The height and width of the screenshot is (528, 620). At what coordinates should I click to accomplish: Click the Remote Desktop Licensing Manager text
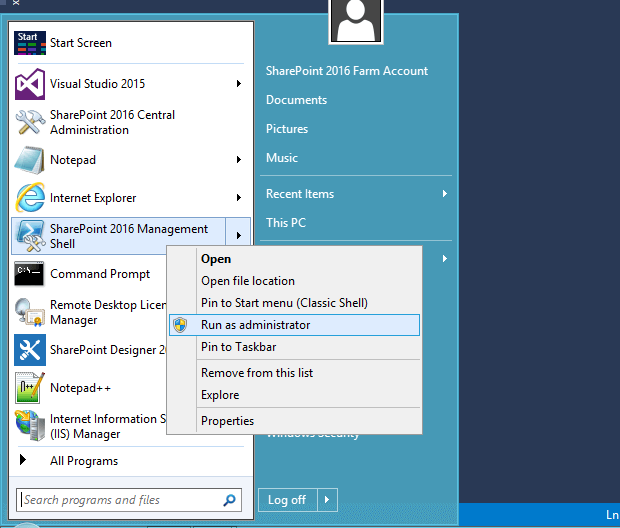click(x=108, y=312)
